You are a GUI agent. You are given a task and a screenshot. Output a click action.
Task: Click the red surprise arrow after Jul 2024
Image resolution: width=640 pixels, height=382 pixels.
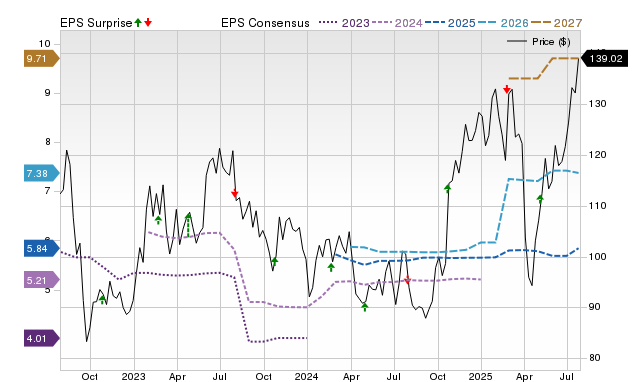(407, 280)
